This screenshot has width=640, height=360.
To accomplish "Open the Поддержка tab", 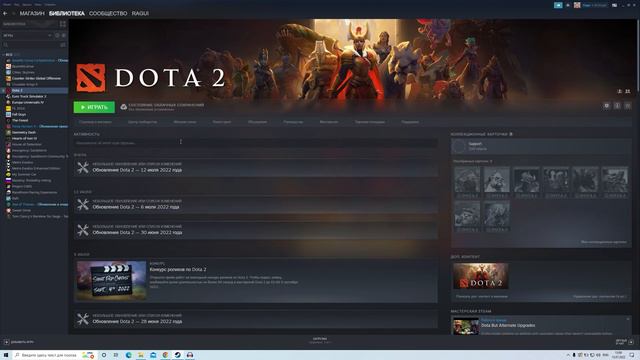I will click(x=410, y=122).
